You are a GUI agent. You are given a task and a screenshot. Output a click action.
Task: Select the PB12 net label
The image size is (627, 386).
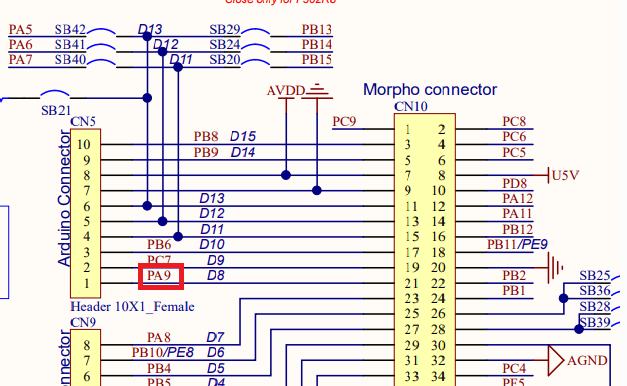point(518,229)
